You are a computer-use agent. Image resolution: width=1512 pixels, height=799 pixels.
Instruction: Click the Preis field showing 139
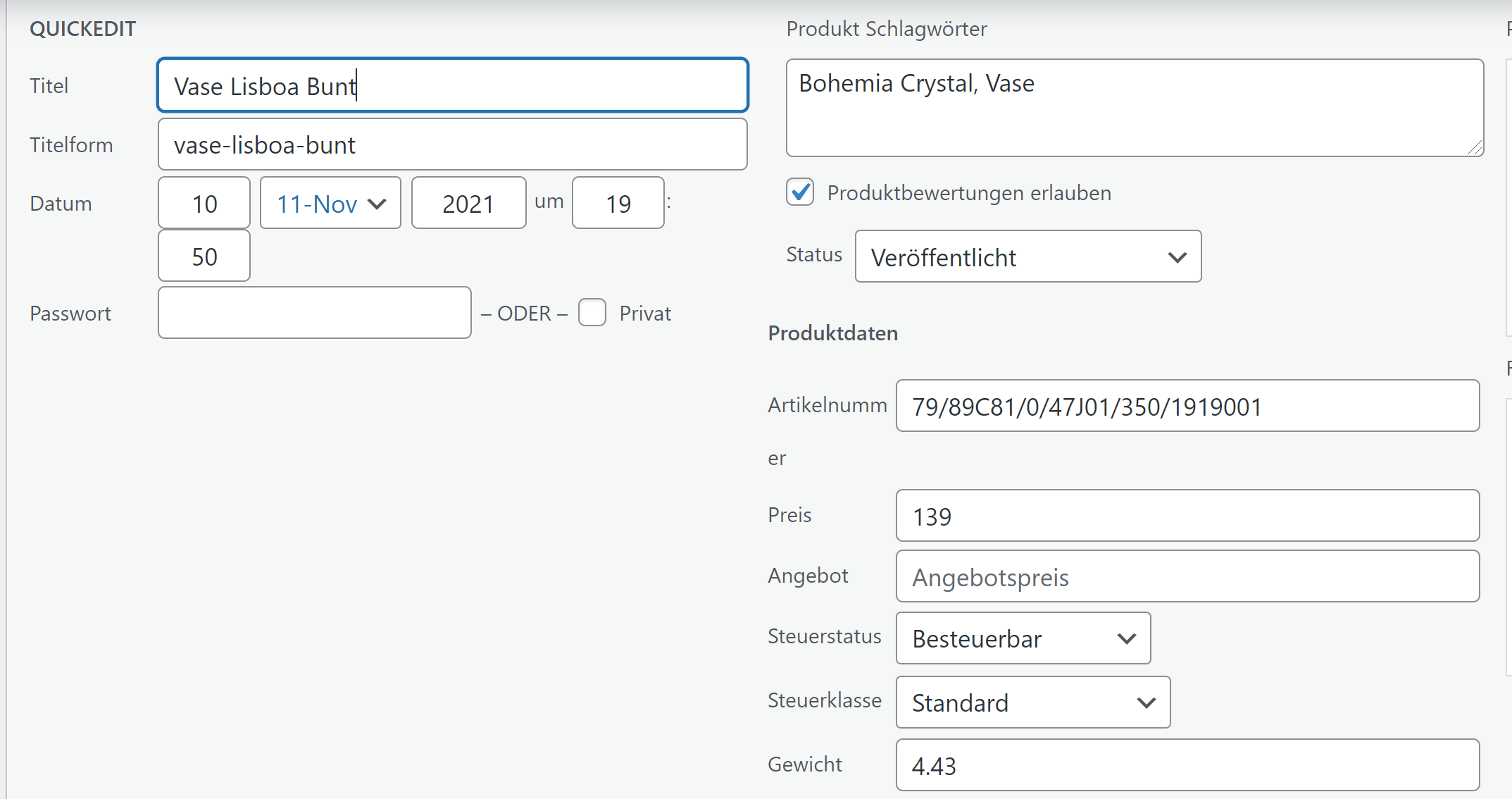pyautogui.click(x=1187, y=516)
